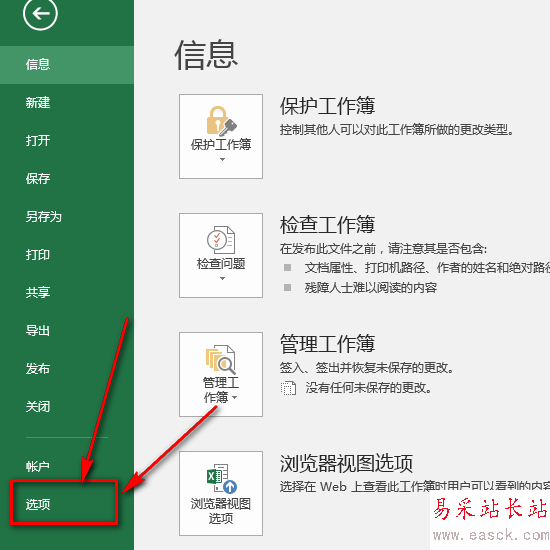
Task: Click the unsaved changes document icon
Action: 288,388
